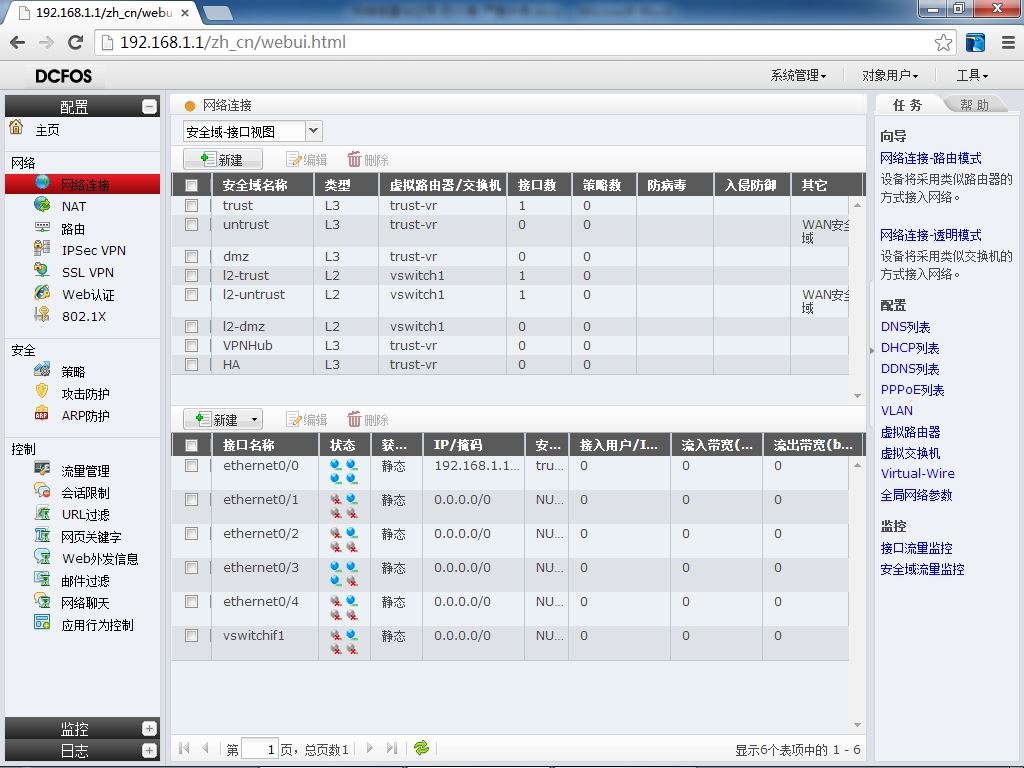Check the trust zone row checkbox
This screenshot has height=768, width=1024.
pyautogui.click(x=191, y=206)
